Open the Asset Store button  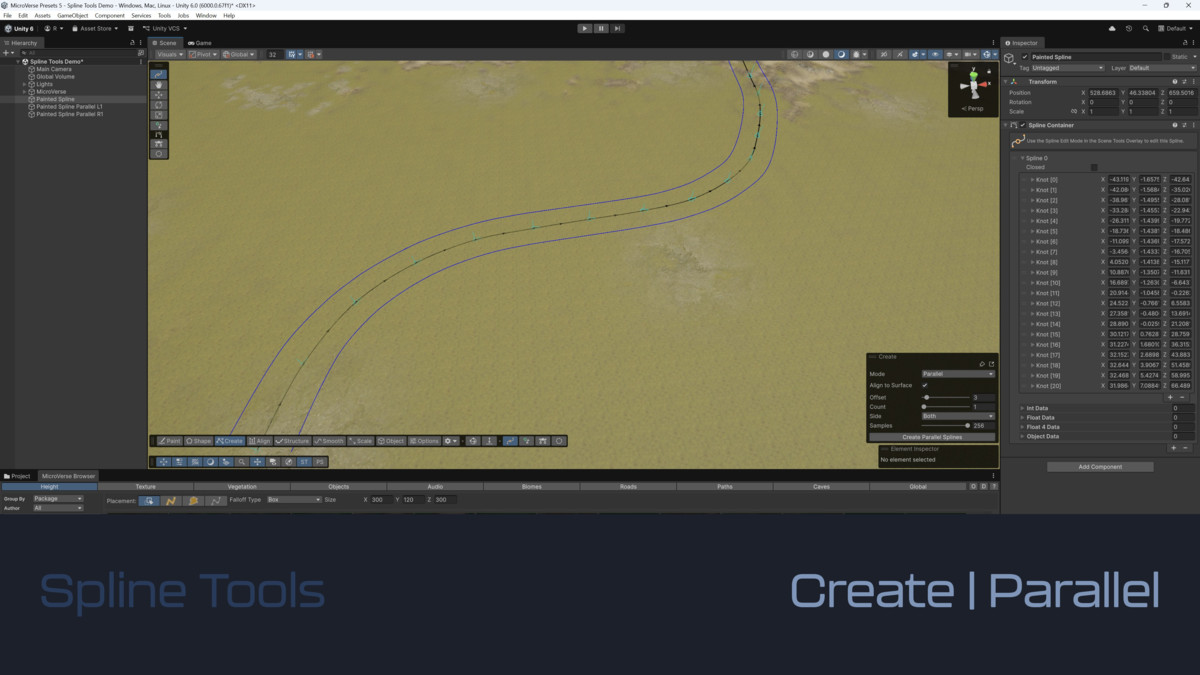[95, 28]
